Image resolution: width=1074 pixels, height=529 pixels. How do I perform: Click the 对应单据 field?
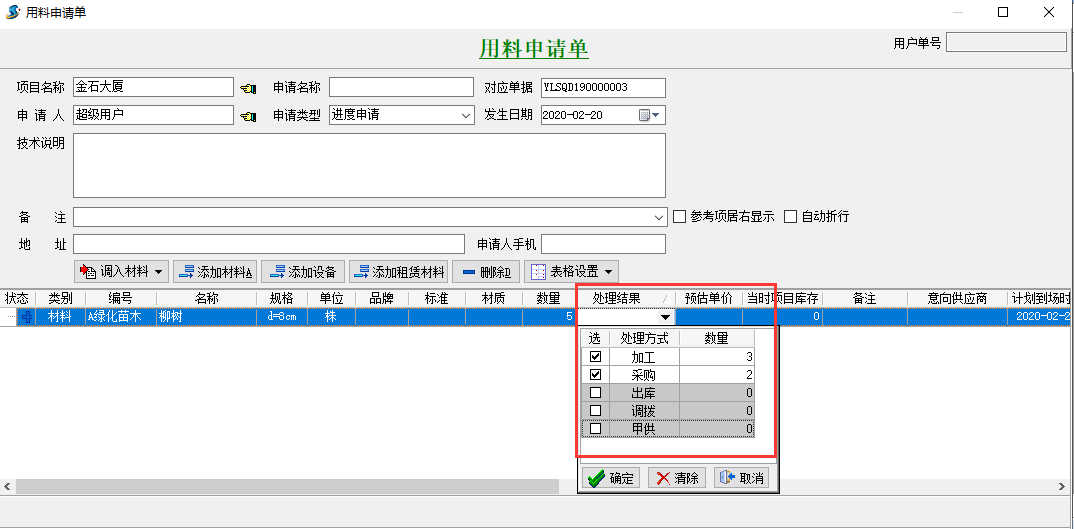603,88
